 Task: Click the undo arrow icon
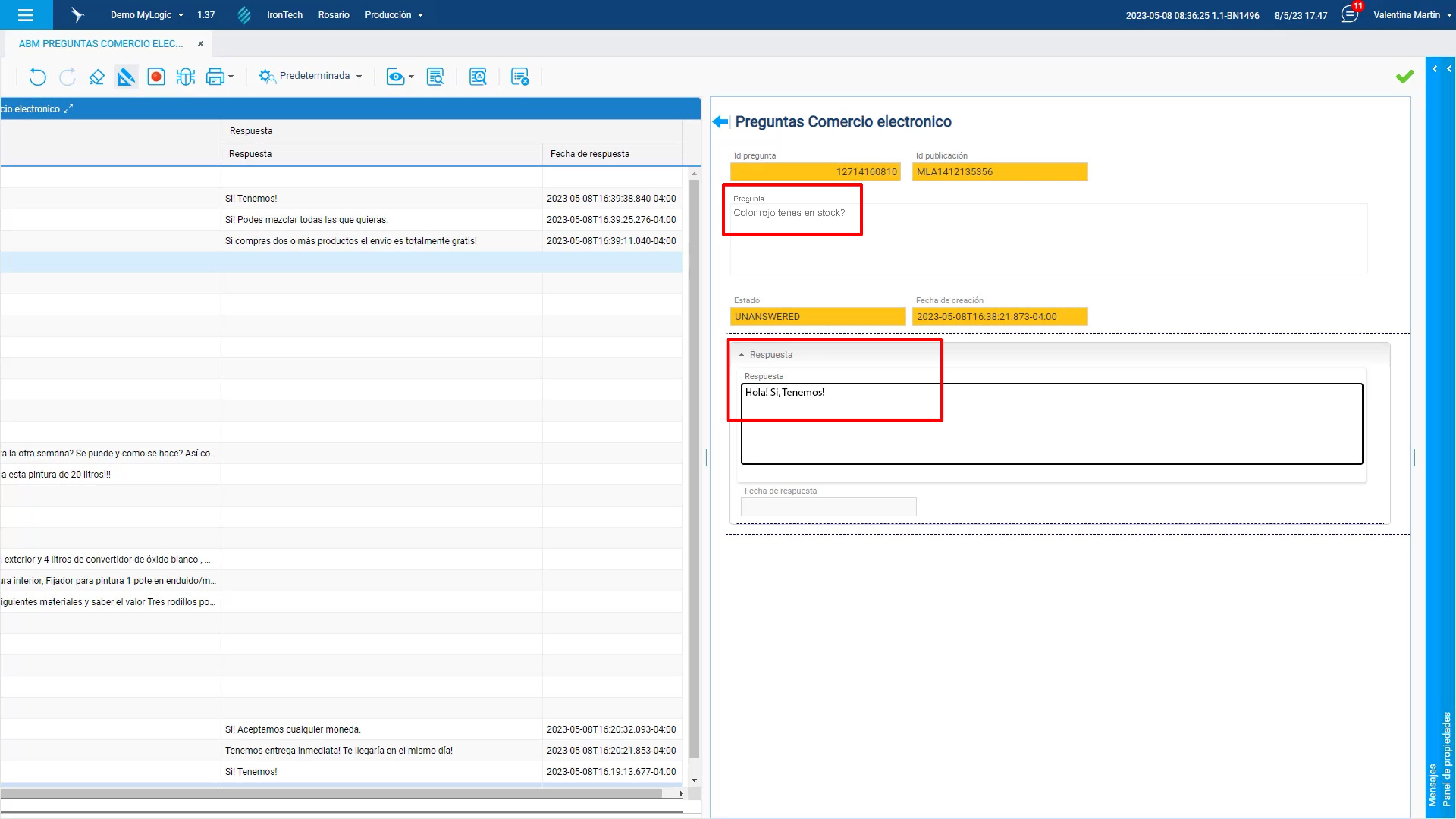pos(37,76)
